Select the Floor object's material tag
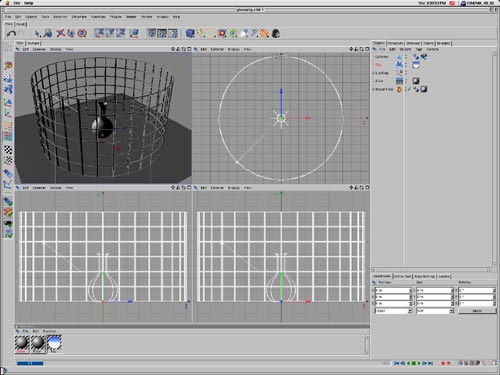This screenshot has height=375, width=500. (x=416, y=81)
